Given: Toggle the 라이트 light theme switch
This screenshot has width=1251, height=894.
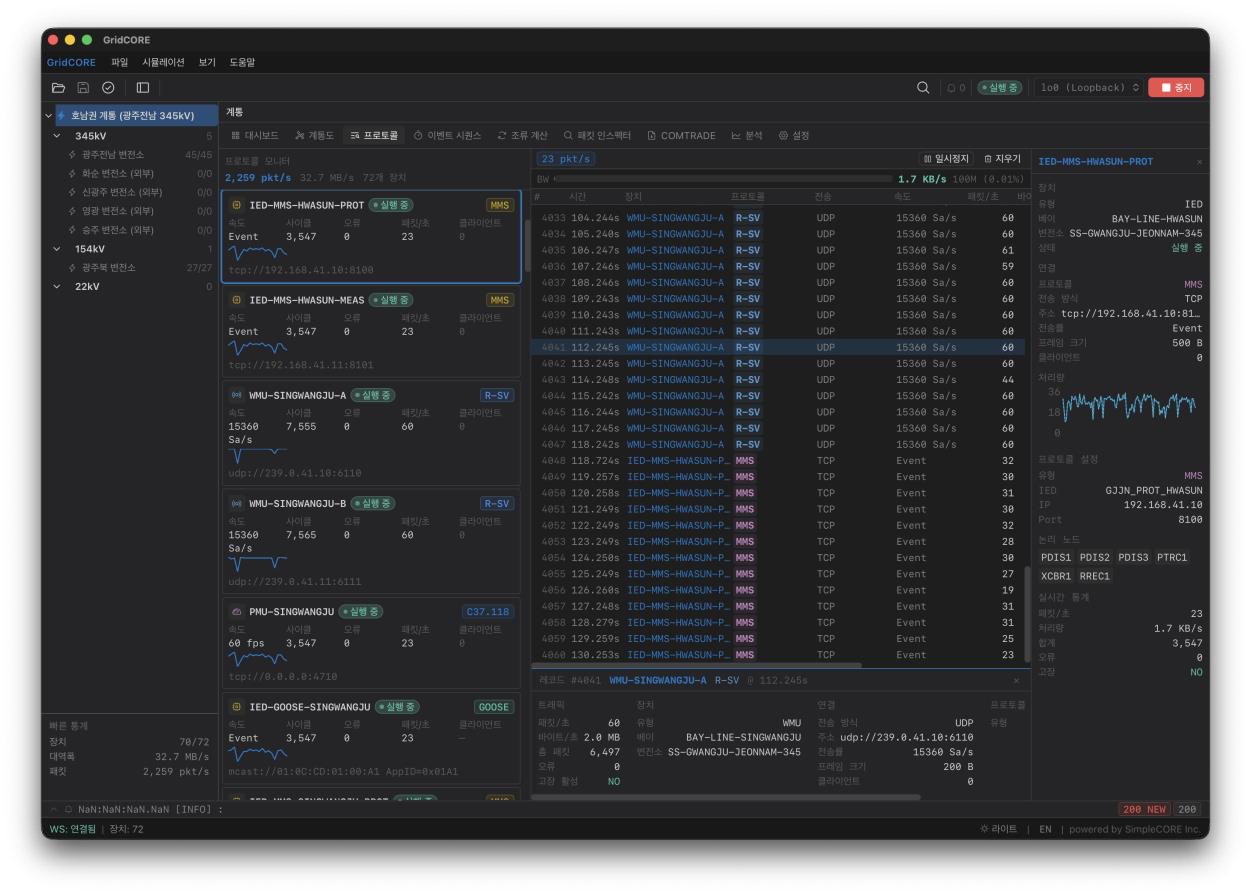Looking at the screenshot, I should coord(998,829).
